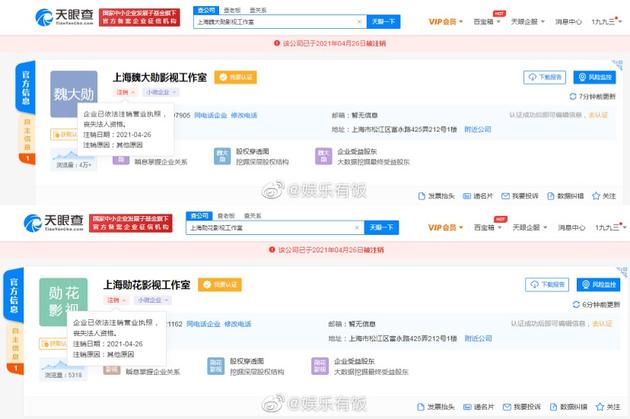Click 数据纠错 icon for 勋花影视 studio

click(553, 407)
